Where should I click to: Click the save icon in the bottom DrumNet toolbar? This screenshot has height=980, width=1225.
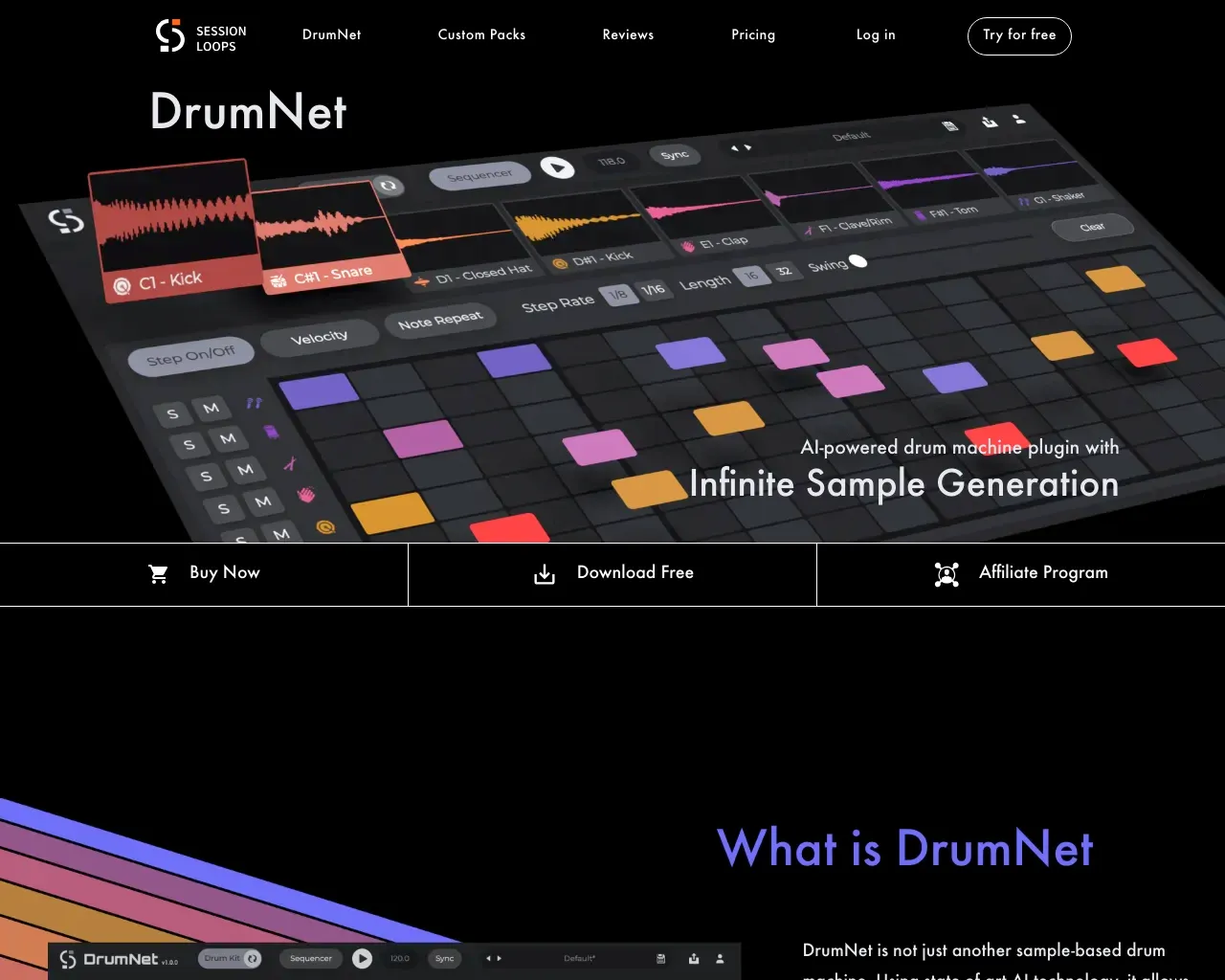click(660, 958)
